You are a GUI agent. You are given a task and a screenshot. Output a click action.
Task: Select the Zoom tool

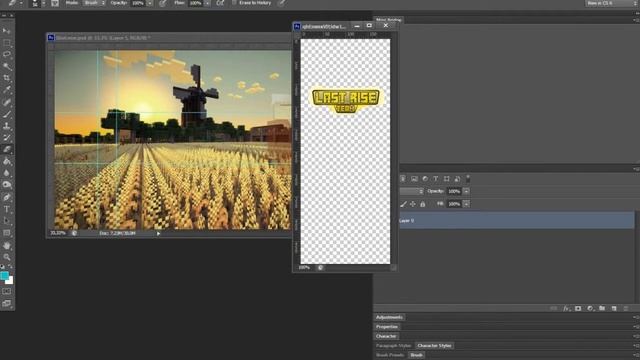[7, 257]
